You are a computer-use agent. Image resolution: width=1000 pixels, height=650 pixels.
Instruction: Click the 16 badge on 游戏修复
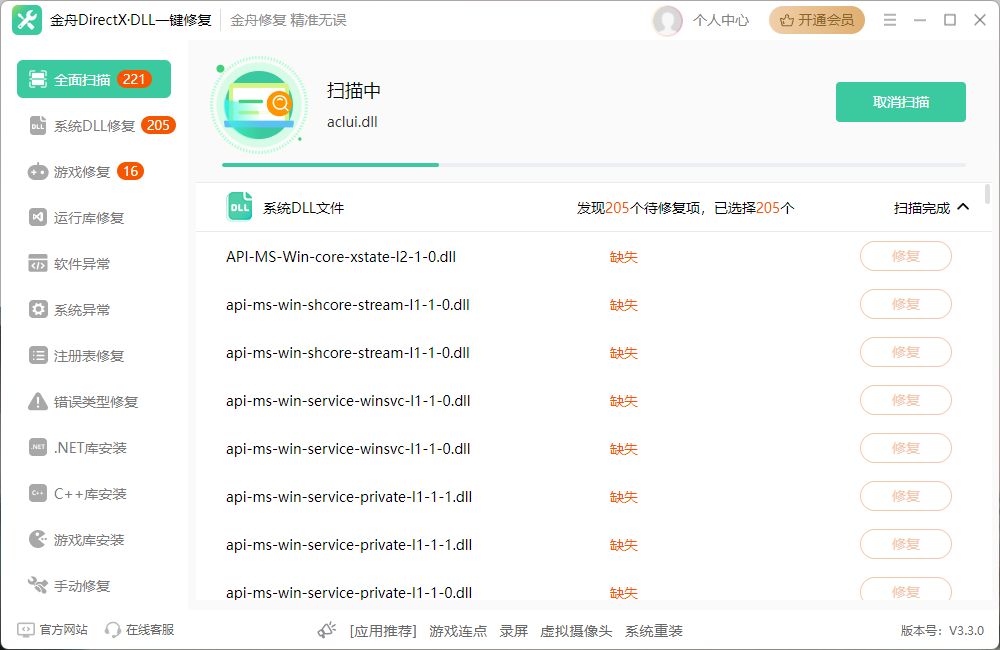click(131, 171)
